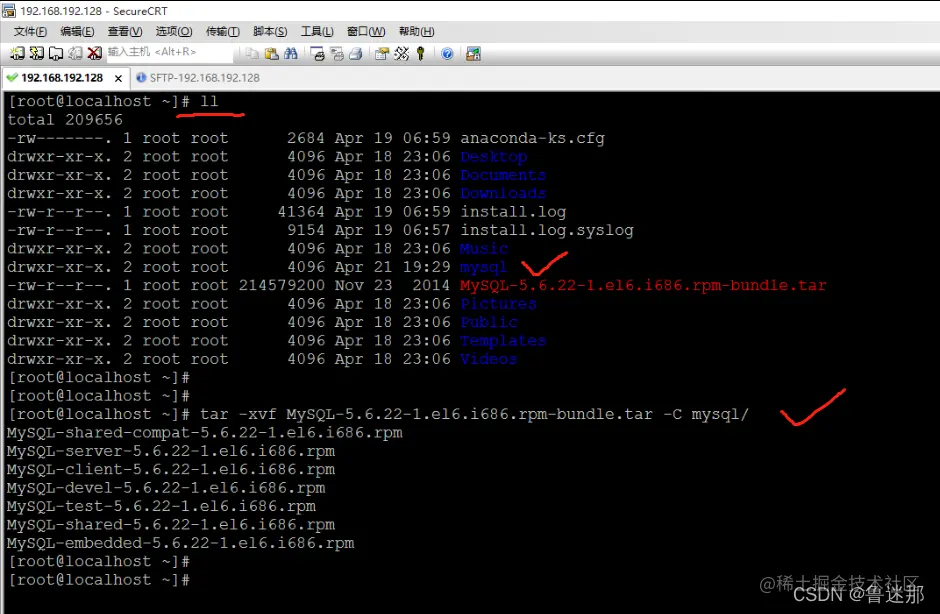Click the 'total 209656' line
Screen dimensions: 940x614
[x=65, y=120]
